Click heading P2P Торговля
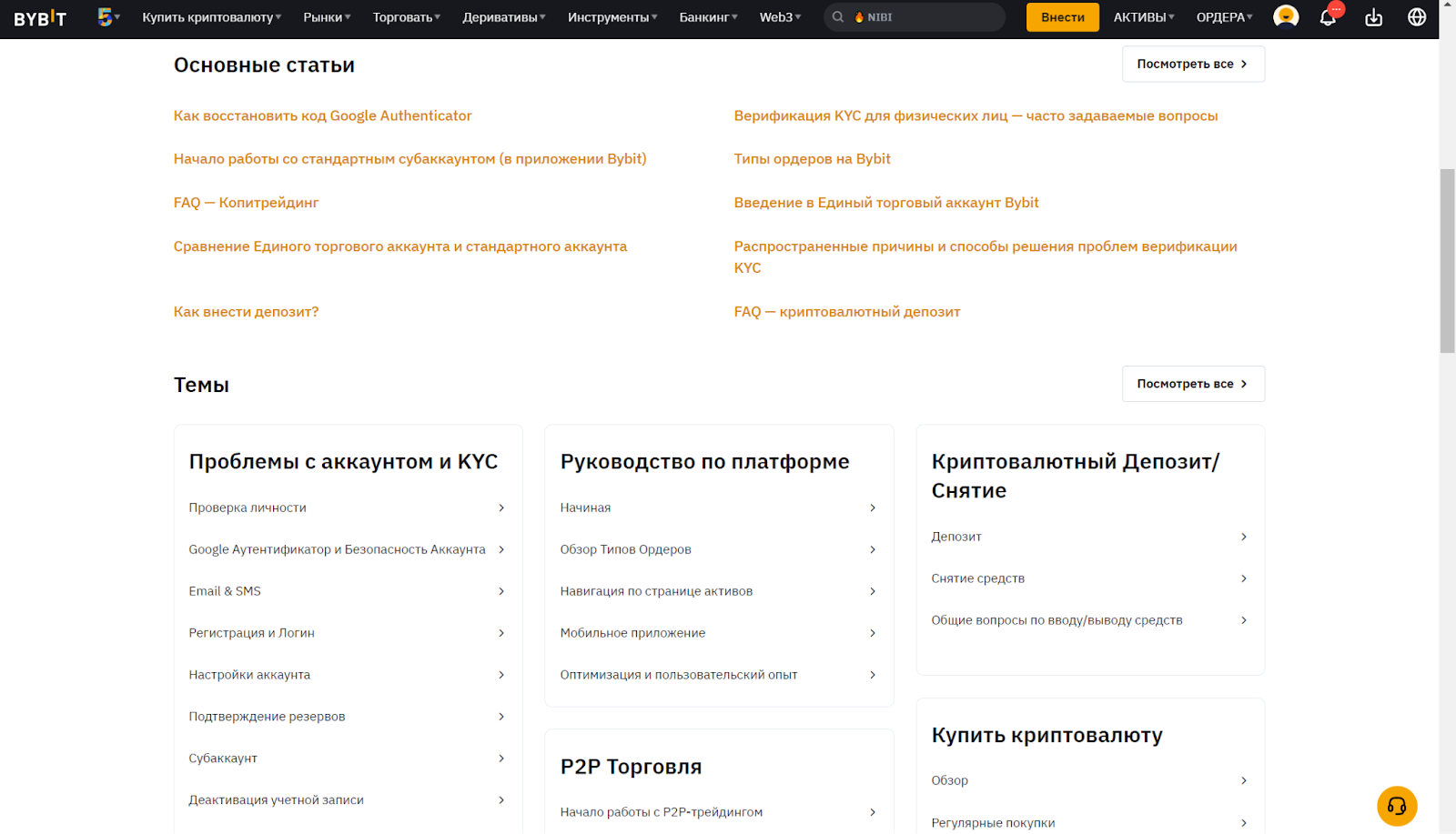The height and width of the screenshot is (834, 1456). (x=631, y=766)
